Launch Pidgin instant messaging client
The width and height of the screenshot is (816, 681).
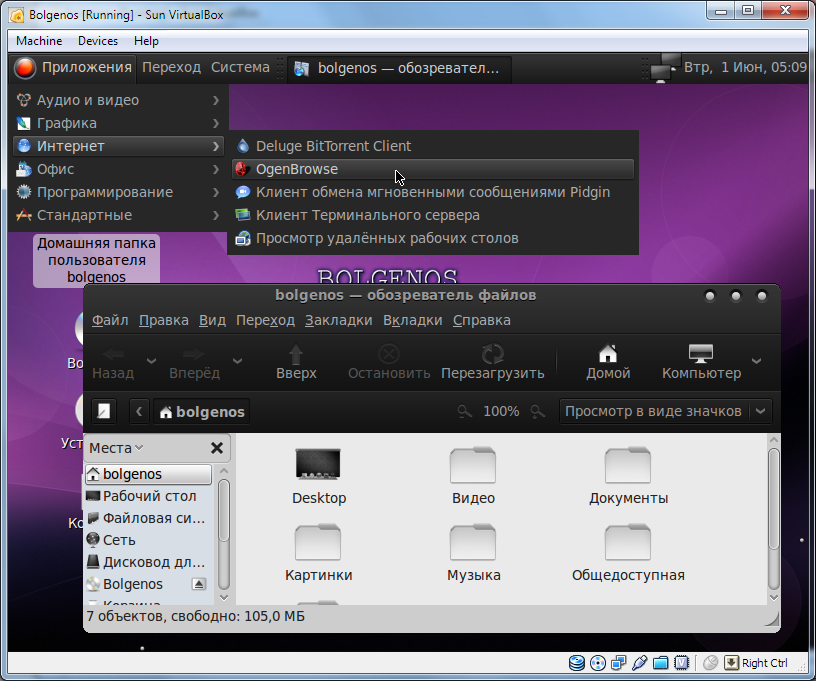tap(433, 192)
